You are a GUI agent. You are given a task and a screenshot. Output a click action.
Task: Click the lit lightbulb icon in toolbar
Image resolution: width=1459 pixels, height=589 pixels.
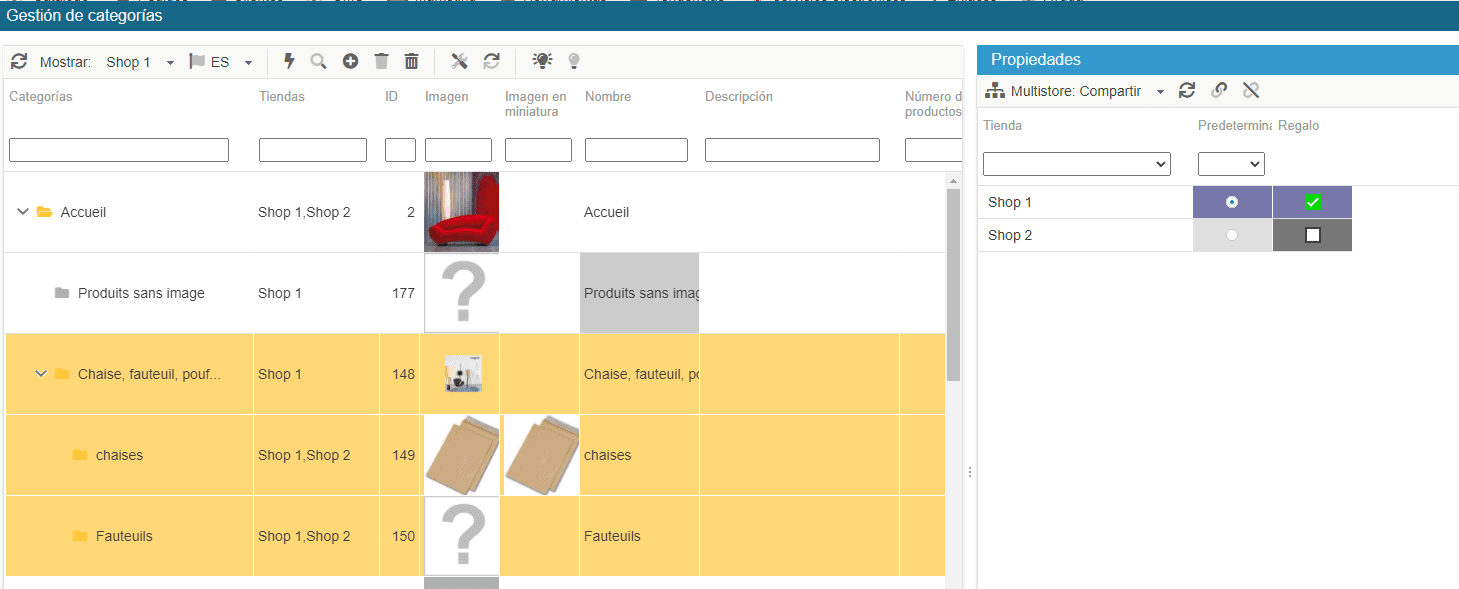point(542,61)
